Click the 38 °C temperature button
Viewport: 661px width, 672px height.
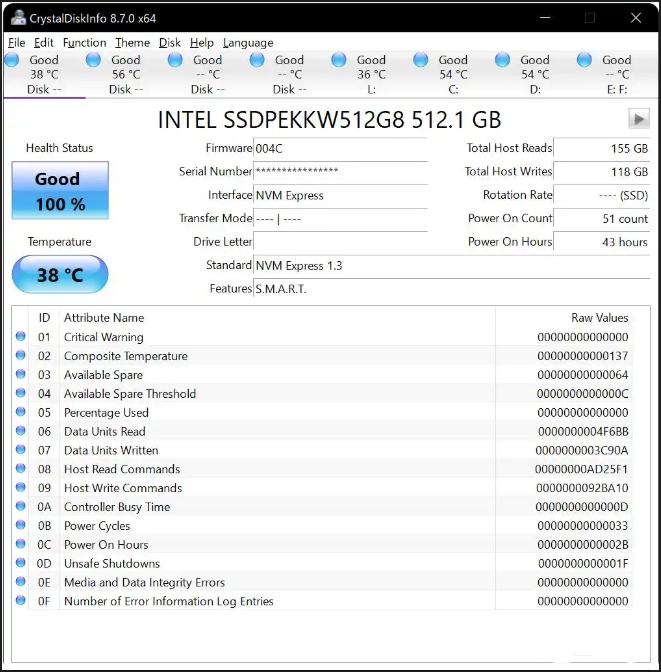click(60, 274)
